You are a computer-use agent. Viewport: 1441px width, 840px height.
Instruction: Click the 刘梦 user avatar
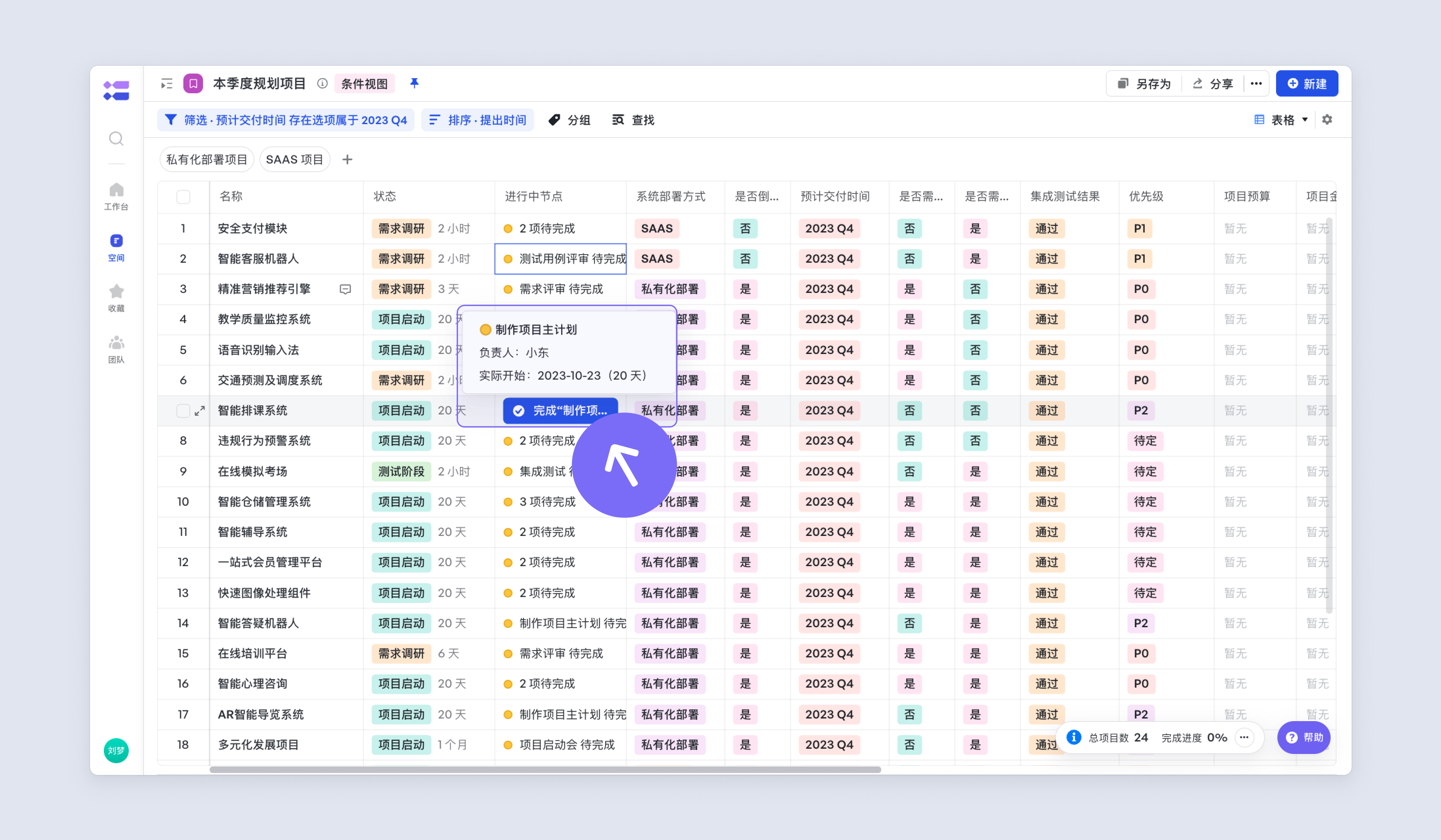tap(116, 750)
